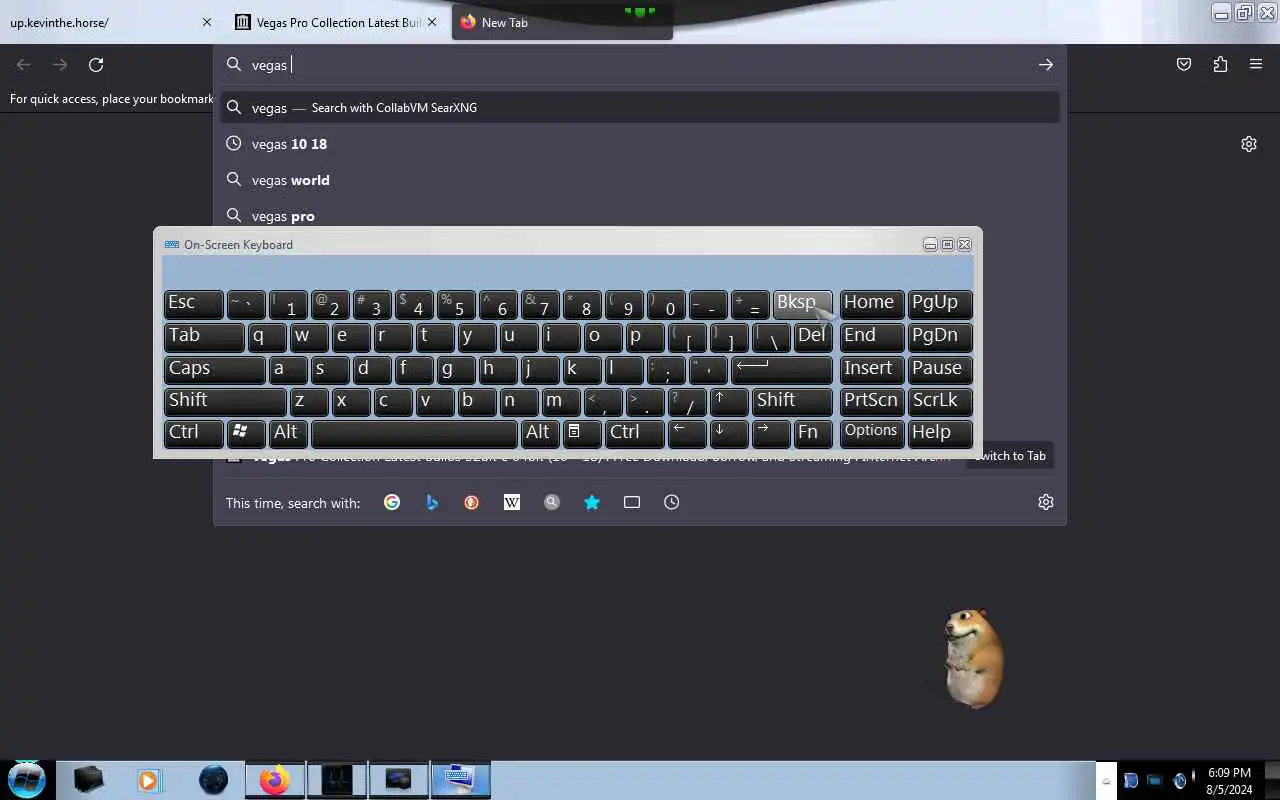Search history using the clock icon
Viewport: 1280px width, 800px height.
tap(672, 502)
